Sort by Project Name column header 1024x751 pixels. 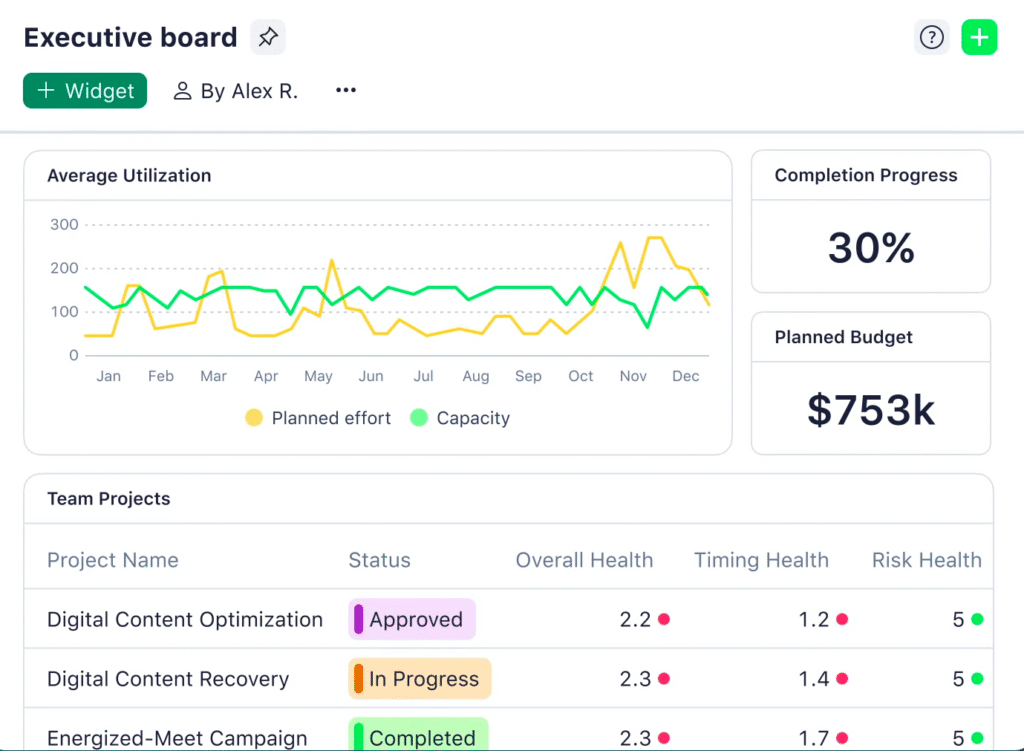113,560
